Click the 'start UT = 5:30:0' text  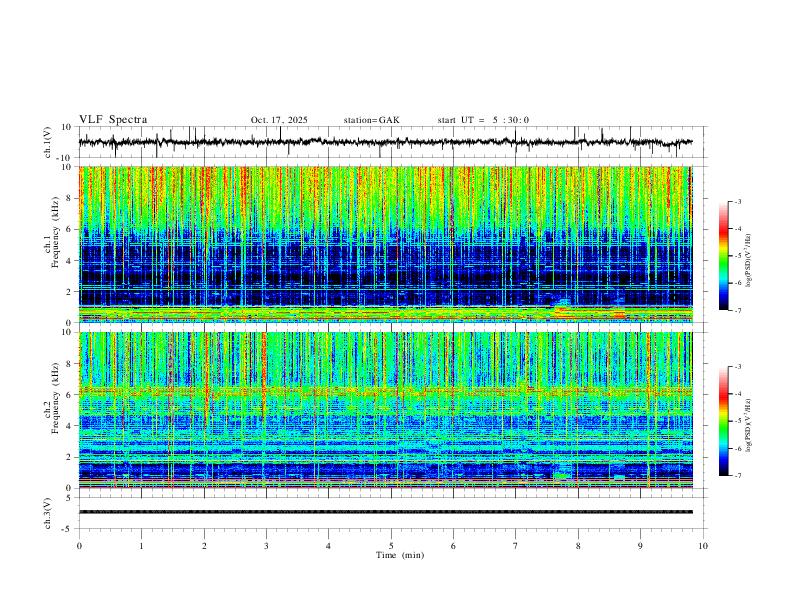483,120
